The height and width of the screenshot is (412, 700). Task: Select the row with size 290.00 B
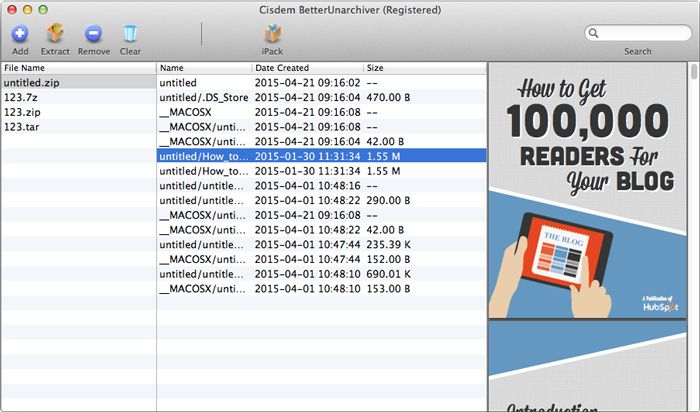tap(321, 200)
